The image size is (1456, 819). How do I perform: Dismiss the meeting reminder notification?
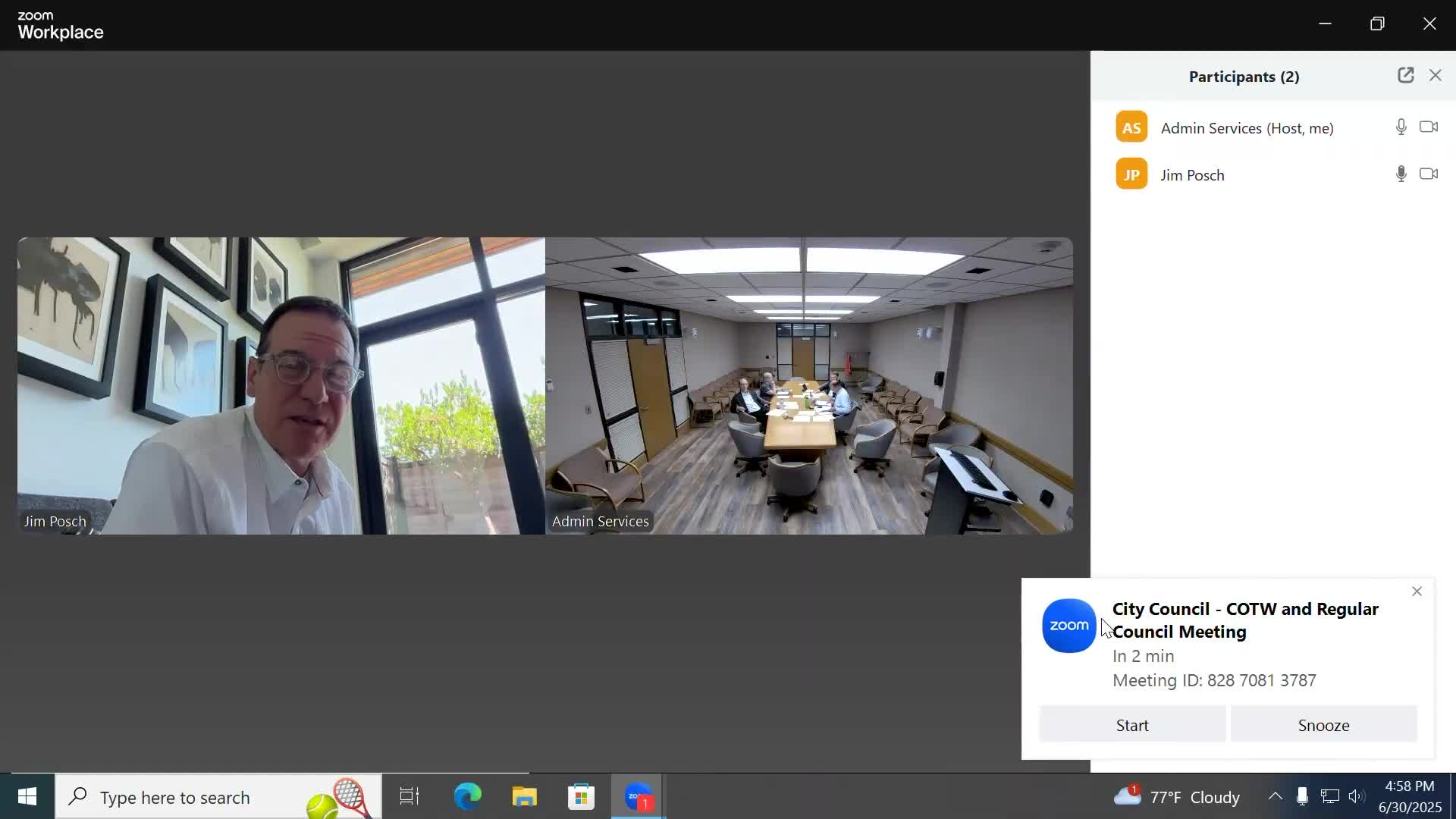pos(1417,591)
